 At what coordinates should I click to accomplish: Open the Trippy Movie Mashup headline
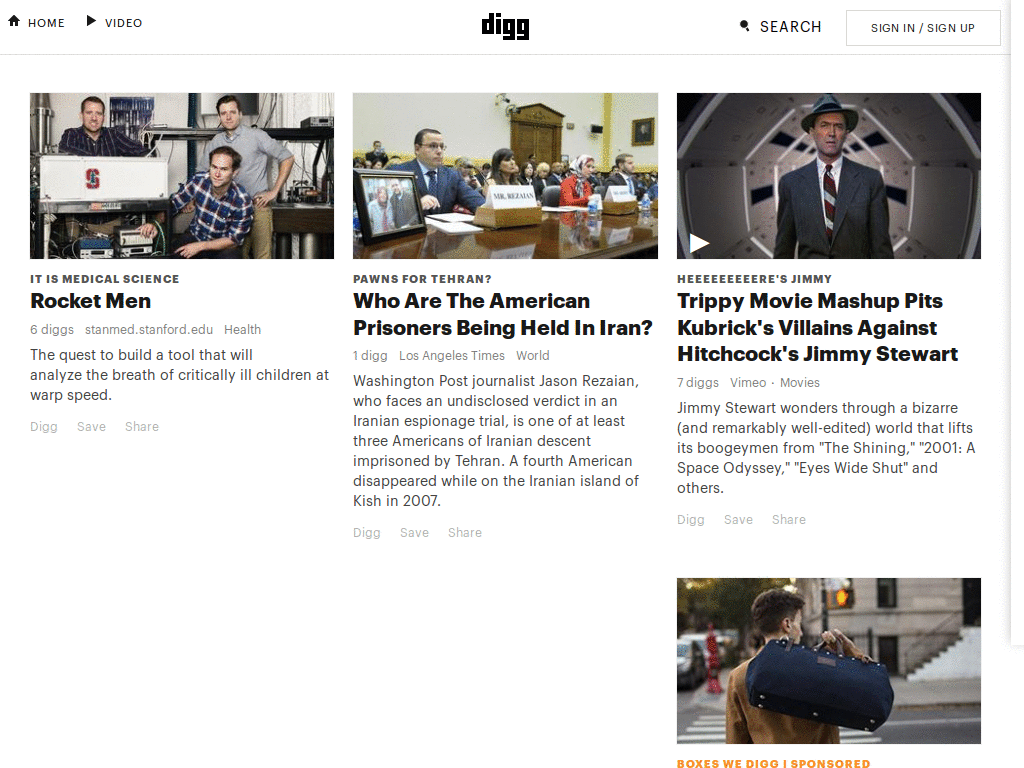point(818,327)
